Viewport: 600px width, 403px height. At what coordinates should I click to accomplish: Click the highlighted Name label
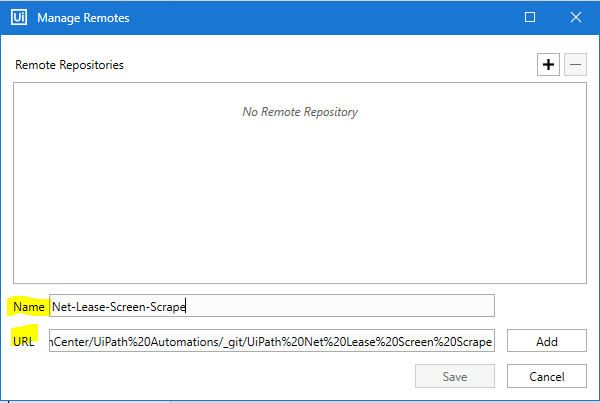[29, 307]
